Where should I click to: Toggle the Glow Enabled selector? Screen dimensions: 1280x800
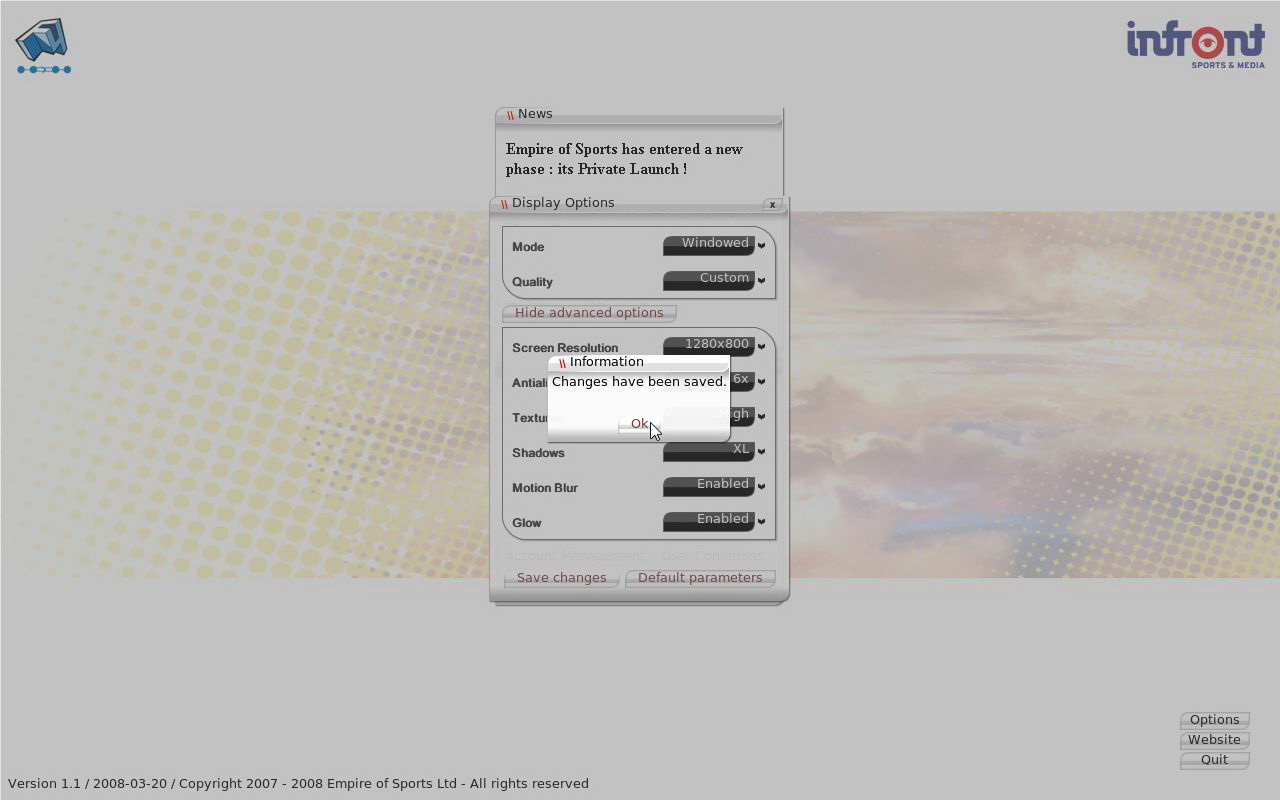(713, 522)
